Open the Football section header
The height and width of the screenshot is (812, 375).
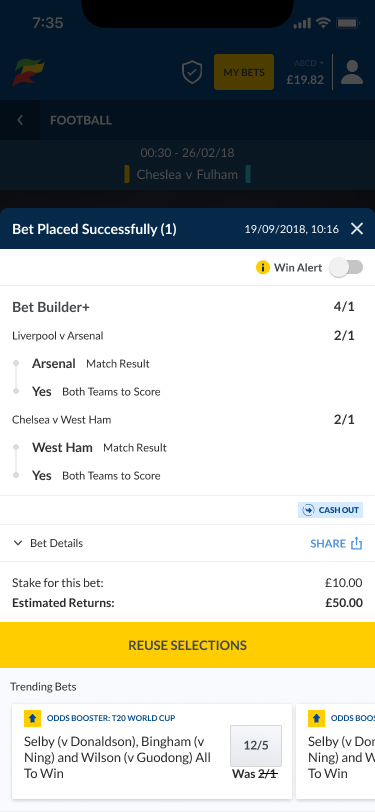point(81,120)
